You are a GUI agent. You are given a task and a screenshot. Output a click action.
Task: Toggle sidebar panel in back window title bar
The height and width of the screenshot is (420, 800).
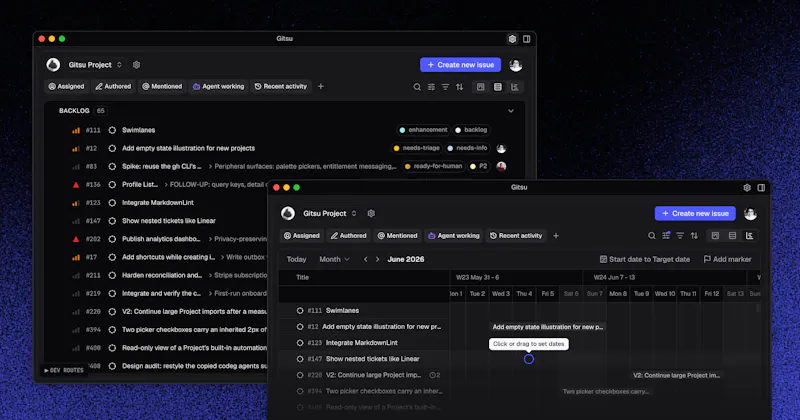tap(527, 39)
